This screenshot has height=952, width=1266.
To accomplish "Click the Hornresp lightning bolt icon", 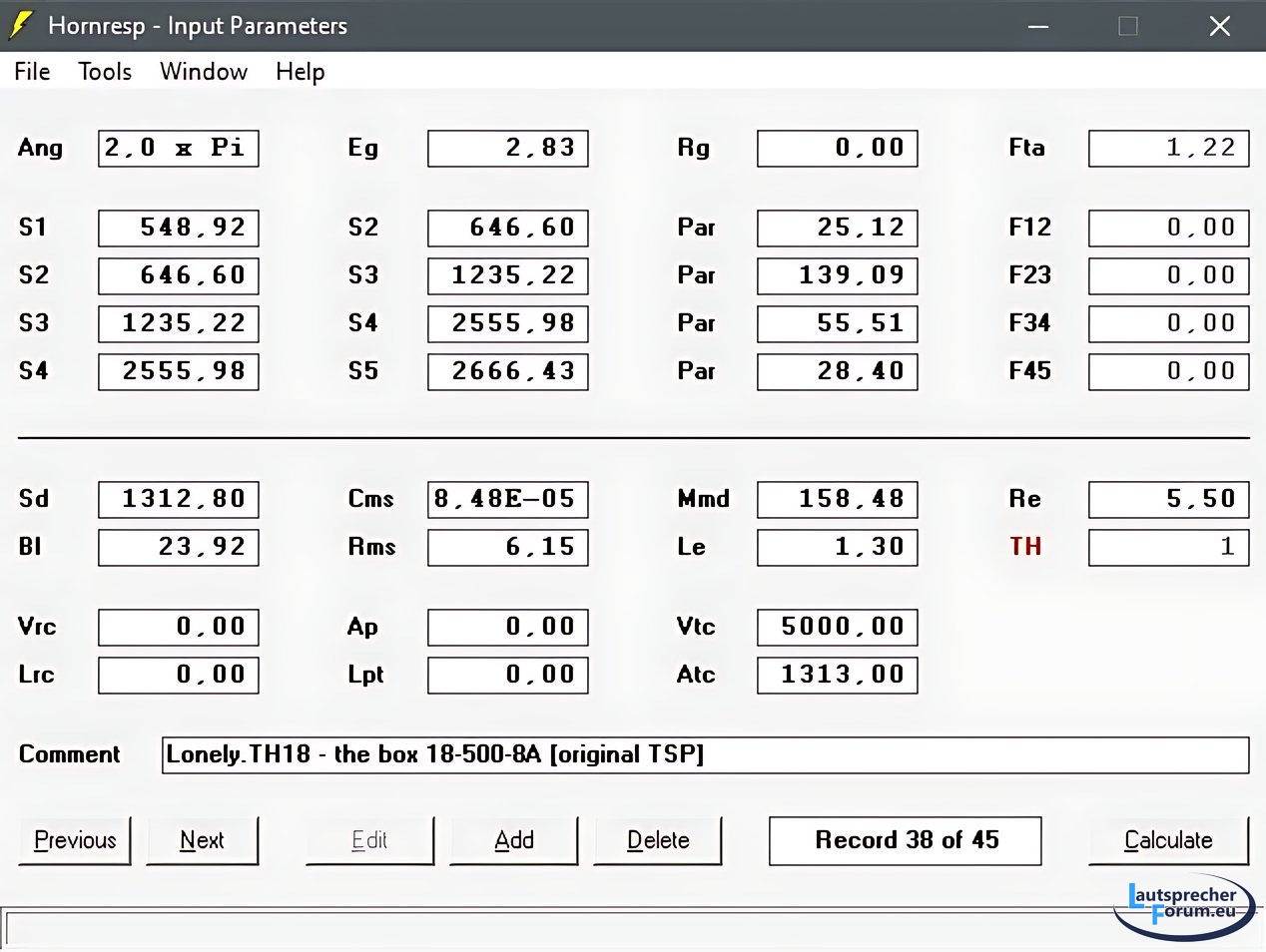I will point(20,26).
